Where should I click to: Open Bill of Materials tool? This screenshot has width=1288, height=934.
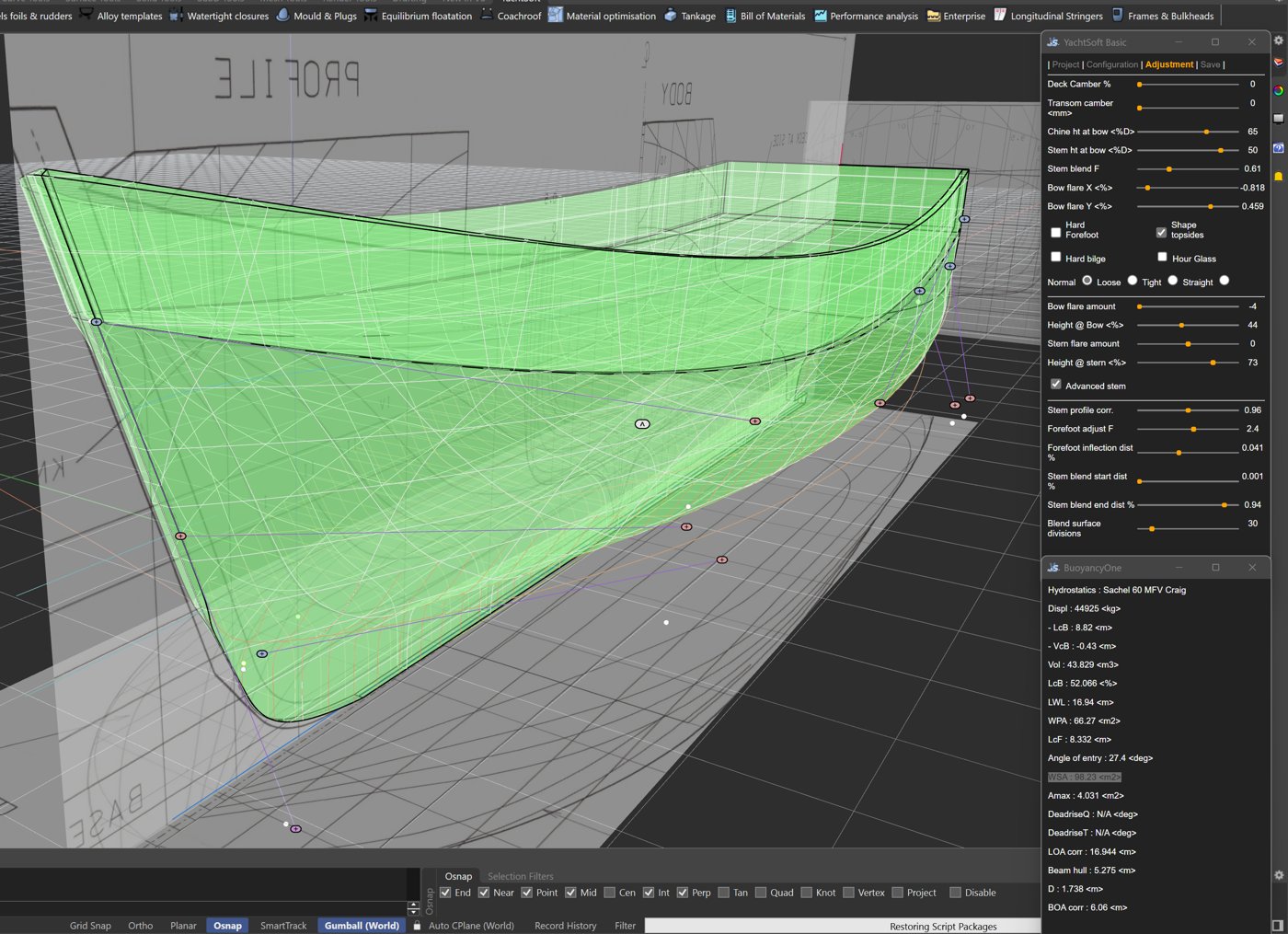765,16
